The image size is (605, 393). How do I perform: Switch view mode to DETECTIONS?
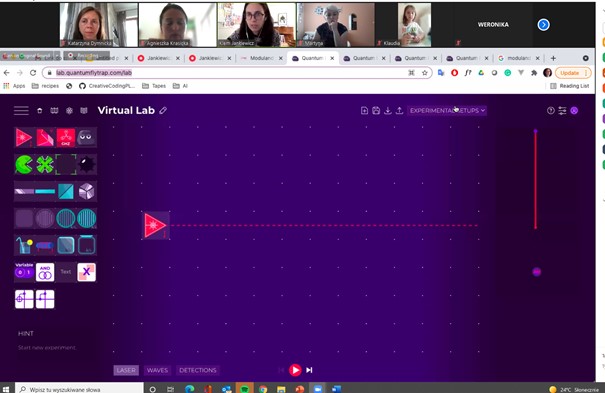(x=198, y=370)
